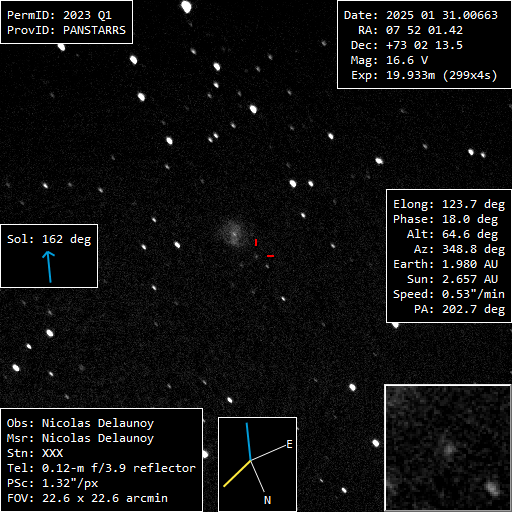Click the red horizontal comet marker tick
The image size is (512, 512).
pos(270,256)
